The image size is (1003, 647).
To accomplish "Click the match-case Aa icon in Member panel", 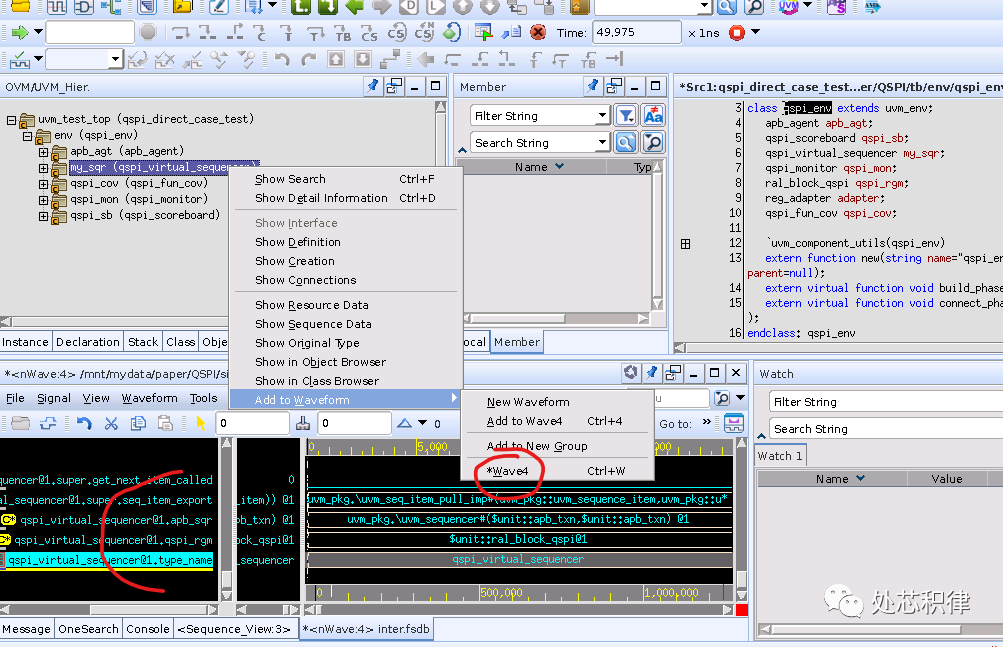I will click(653, 116).
